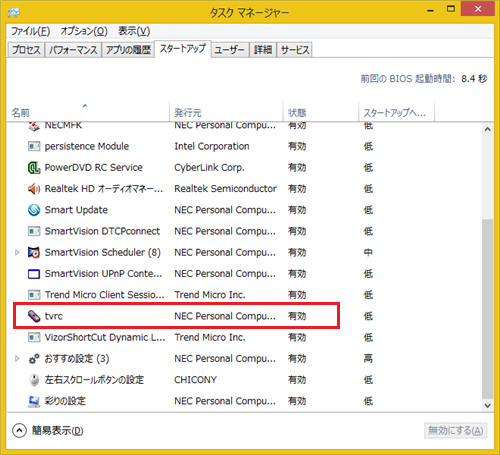Image resolution: width=500 pixels, height=455 pixels.
Task: Click the Intel Corporation publisher cell
Action: coord(212,146)
